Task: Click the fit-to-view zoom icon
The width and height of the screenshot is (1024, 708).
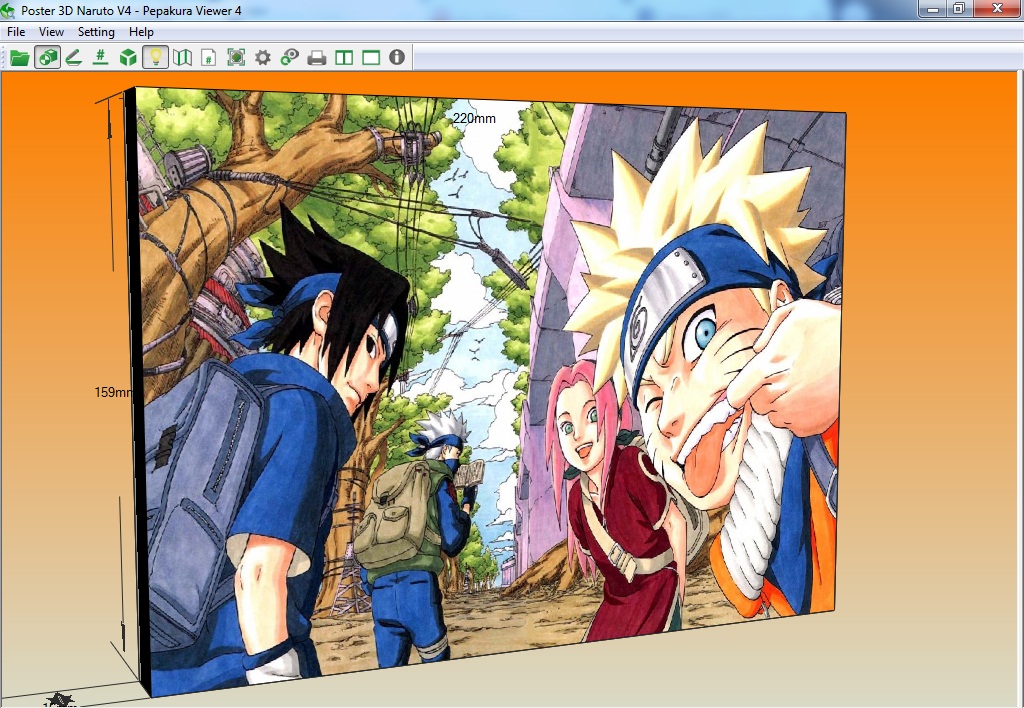Action: point(236,57)
